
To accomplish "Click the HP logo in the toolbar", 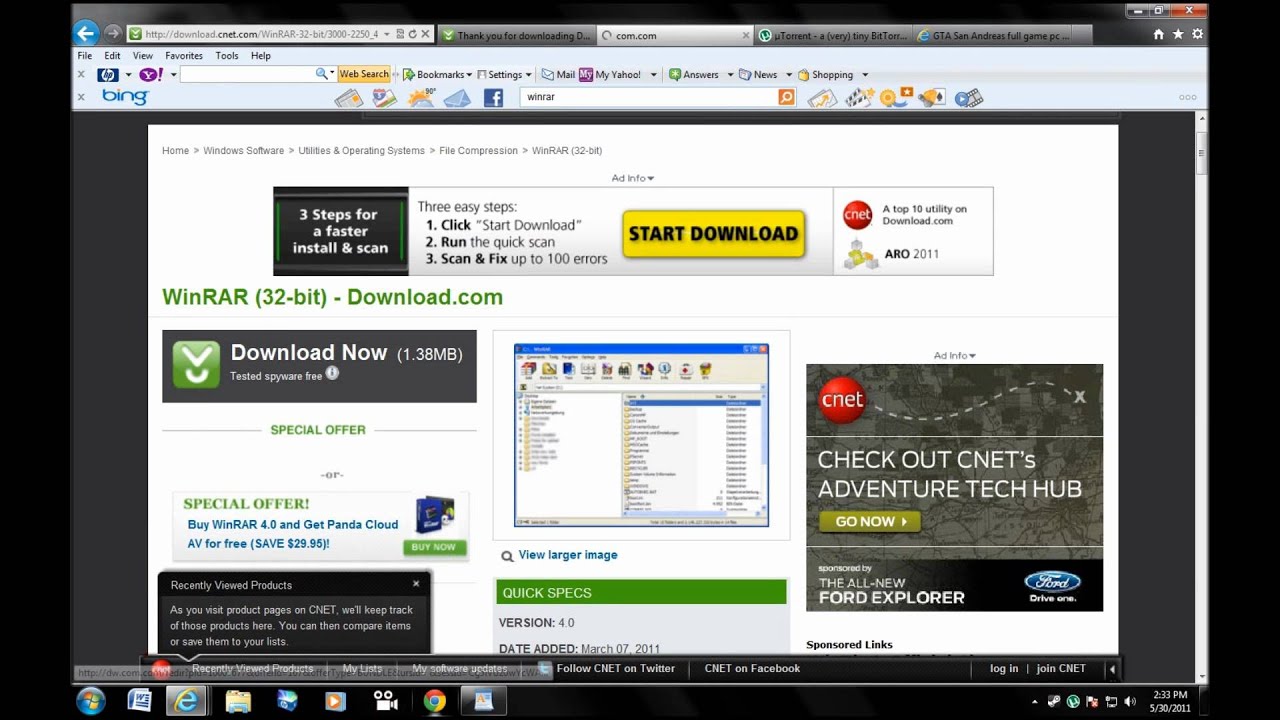I will point(108,74).
